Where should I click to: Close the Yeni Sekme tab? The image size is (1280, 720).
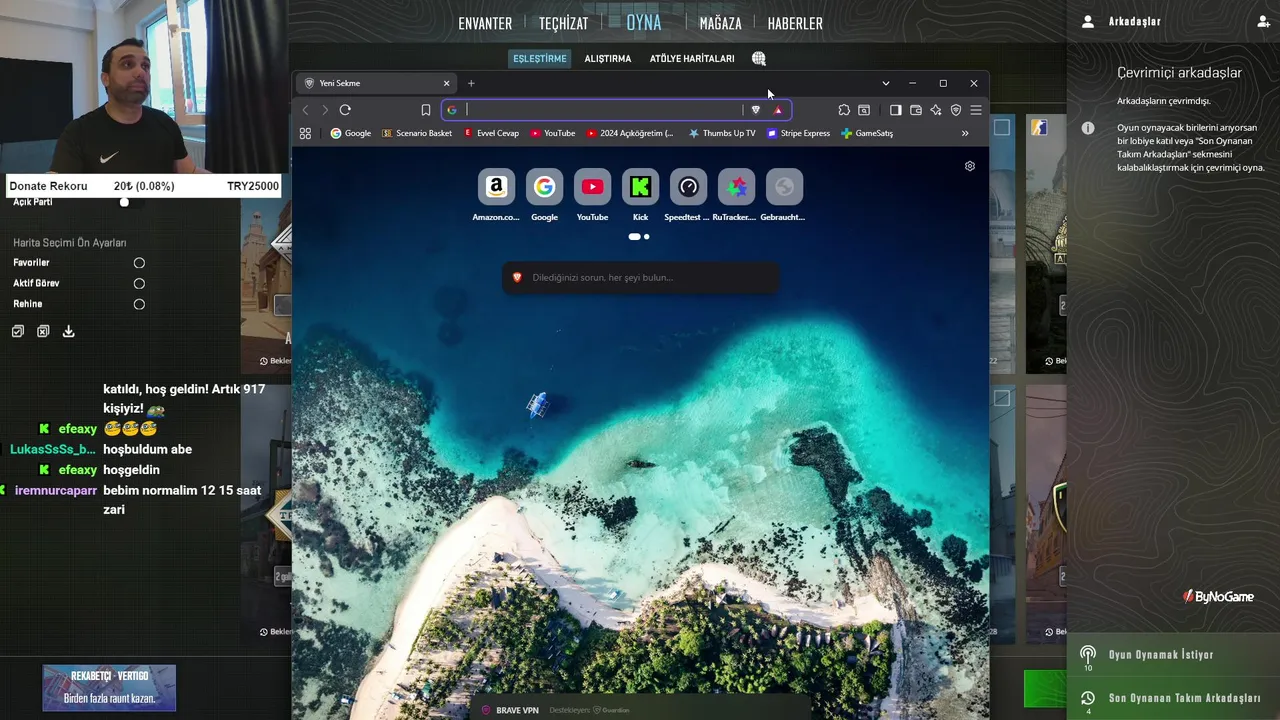(x=446, y=83)
